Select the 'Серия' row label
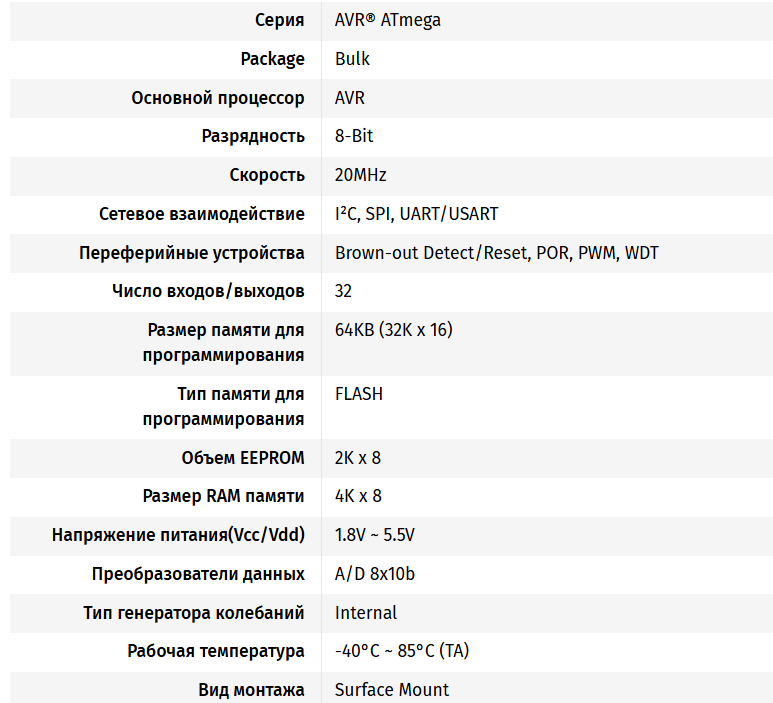Viewport: 773px width, 703px height. point(275,20)
